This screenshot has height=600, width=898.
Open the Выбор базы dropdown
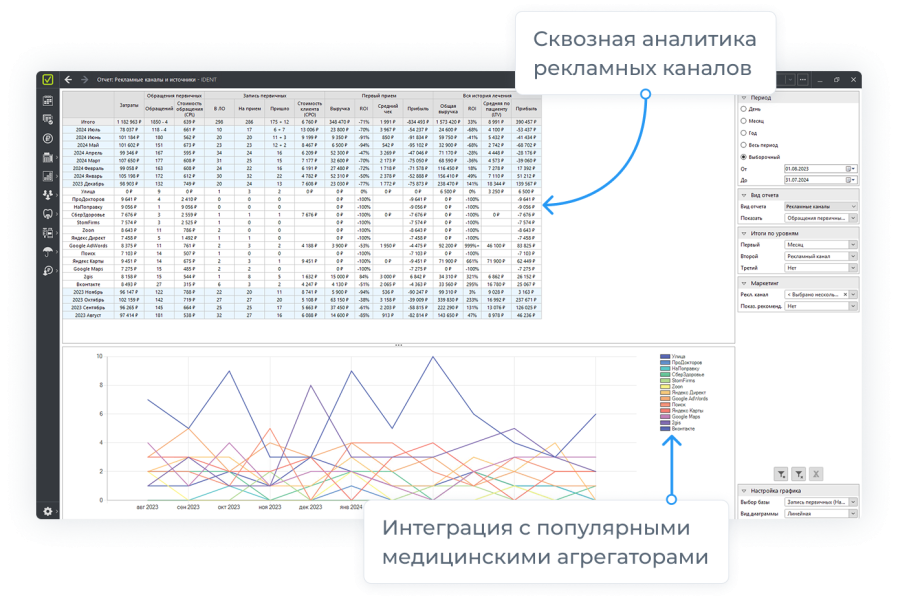point(820,502)
